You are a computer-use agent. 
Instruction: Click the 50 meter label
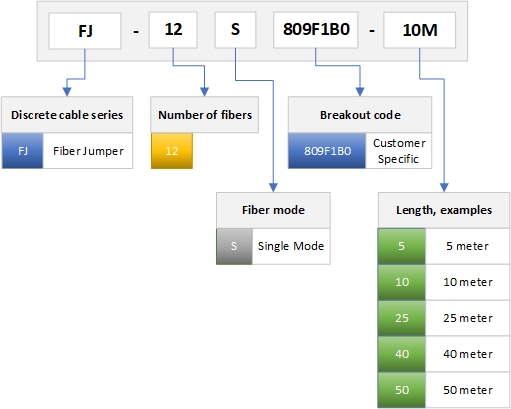(x=468, y=390)
